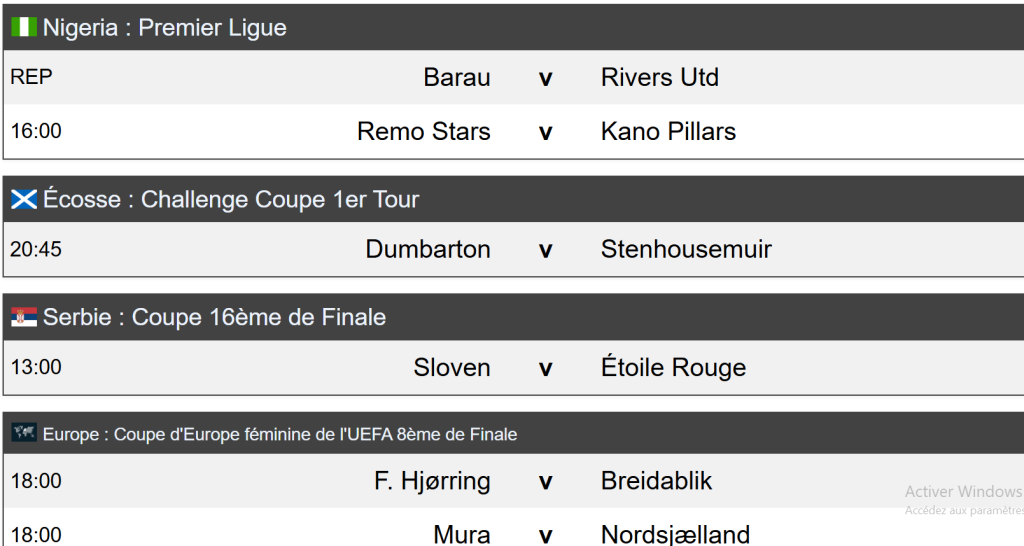The width and height of the screenshot is (1024, 546).
Task: Click the Remo Stars team link
Action: (424, 131)
